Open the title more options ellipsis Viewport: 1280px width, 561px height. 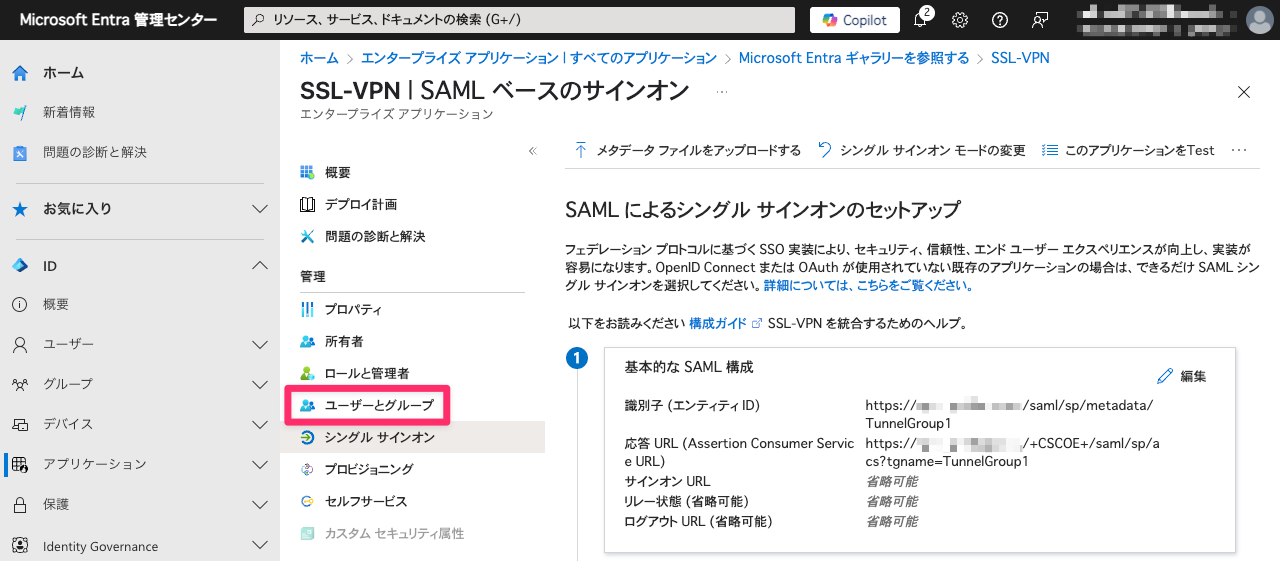point(722,92)
